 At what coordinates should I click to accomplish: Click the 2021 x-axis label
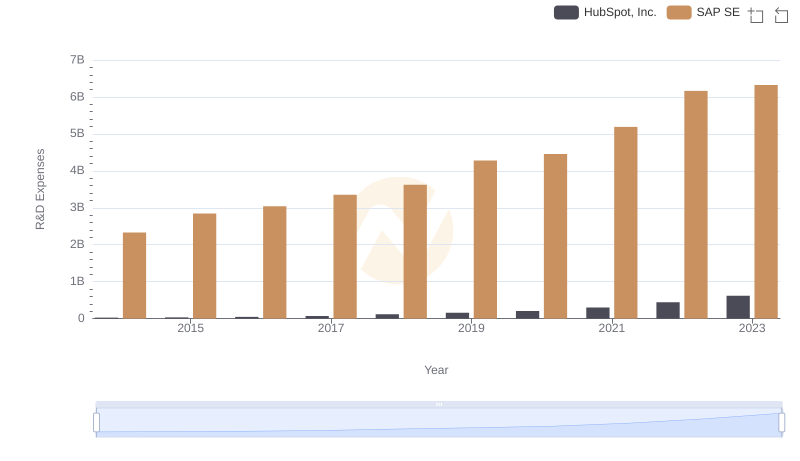pyautogui.click(x=611, y=328)
